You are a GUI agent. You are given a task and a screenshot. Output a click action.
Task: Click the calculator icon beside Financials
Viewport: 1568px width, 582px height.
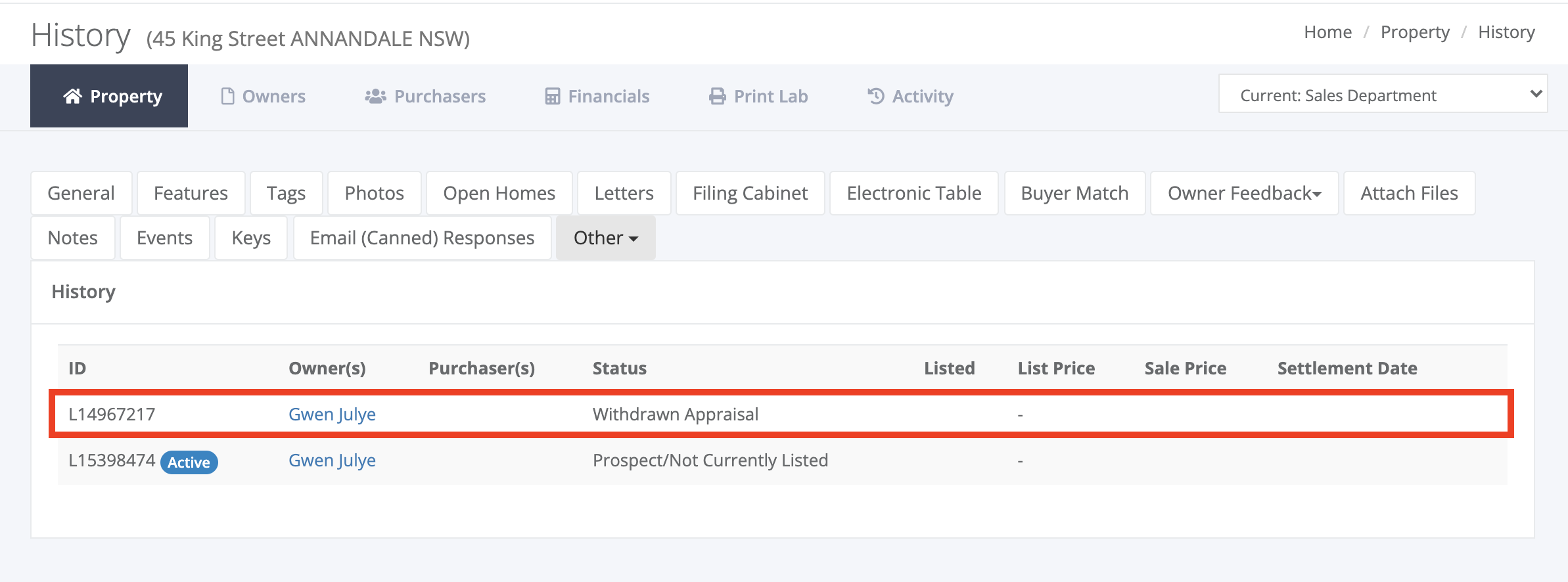click(552, 96)
